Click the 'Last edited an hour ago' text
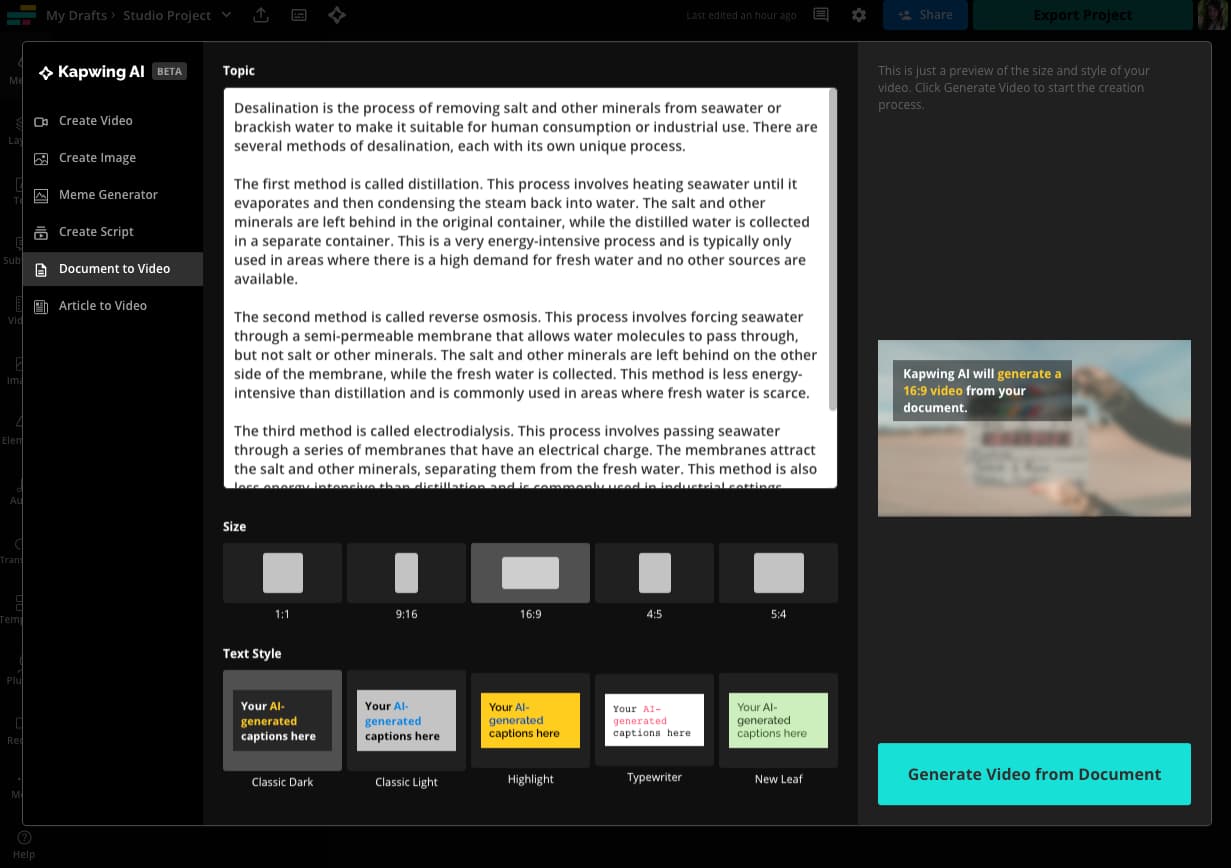 click(741, 16)
